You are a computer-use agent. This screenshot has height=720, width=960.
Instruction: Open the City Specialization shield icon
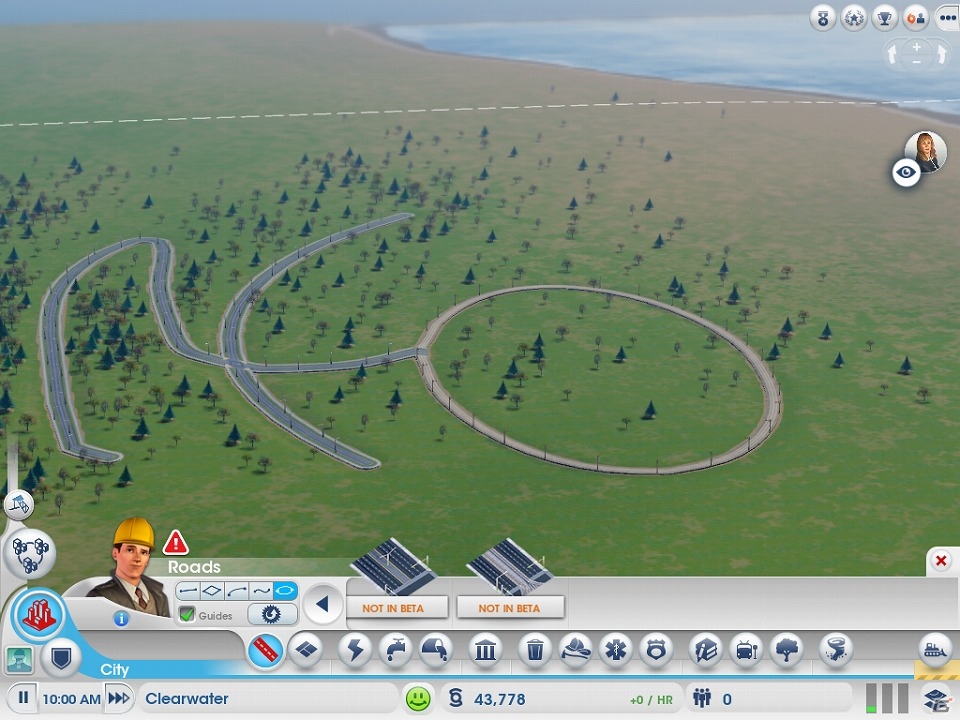pyautogui.click(x=61, y=659)
